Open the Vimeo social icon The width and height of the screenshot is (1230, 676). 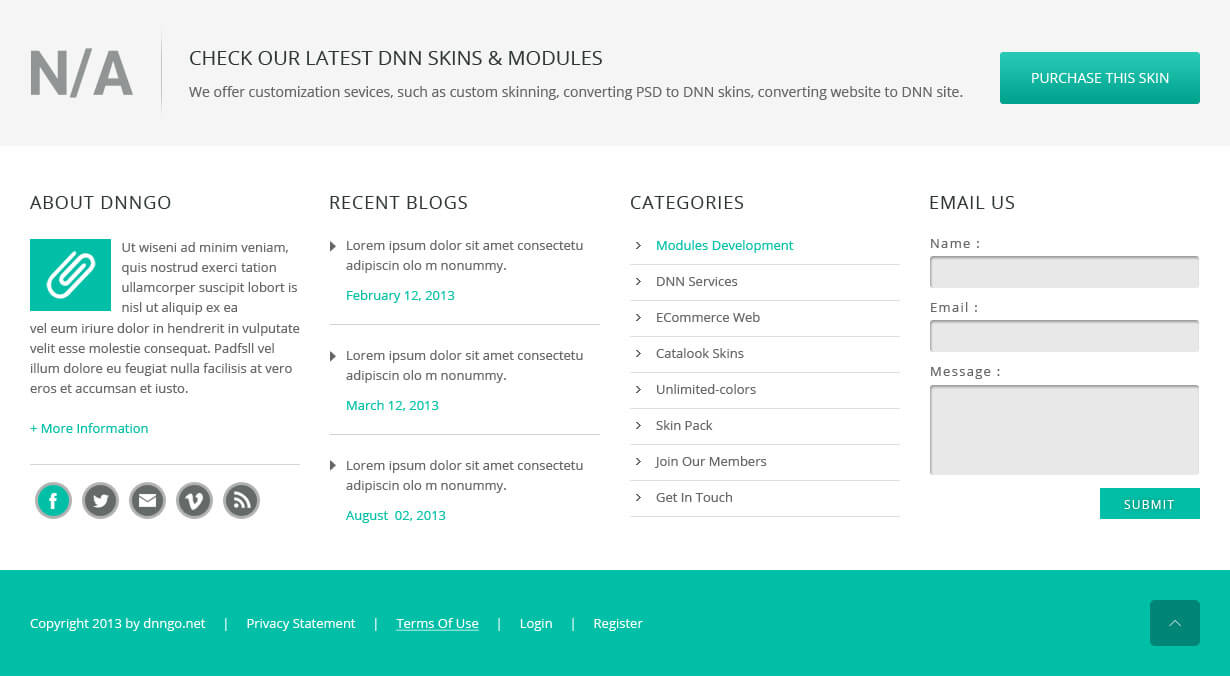click(194, 500)
